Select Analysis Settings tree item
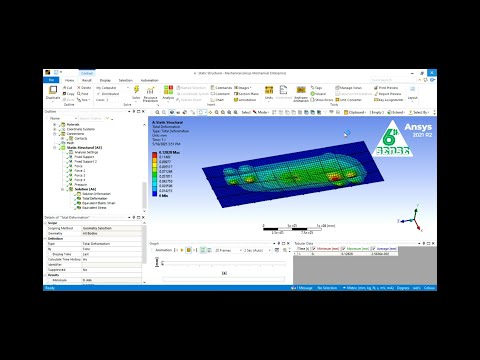The height and width of the screenshot is (360, 480). point(86,152)
